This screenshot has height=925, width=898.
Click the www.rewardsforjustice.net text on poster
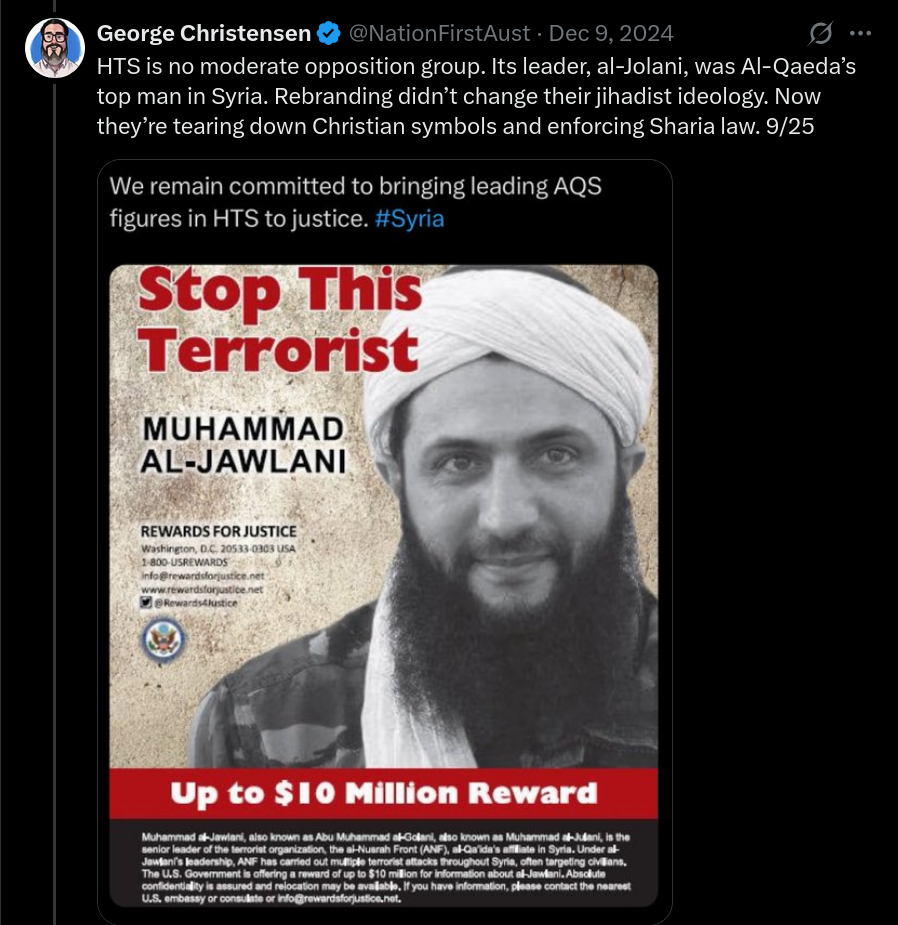(202, 589)
